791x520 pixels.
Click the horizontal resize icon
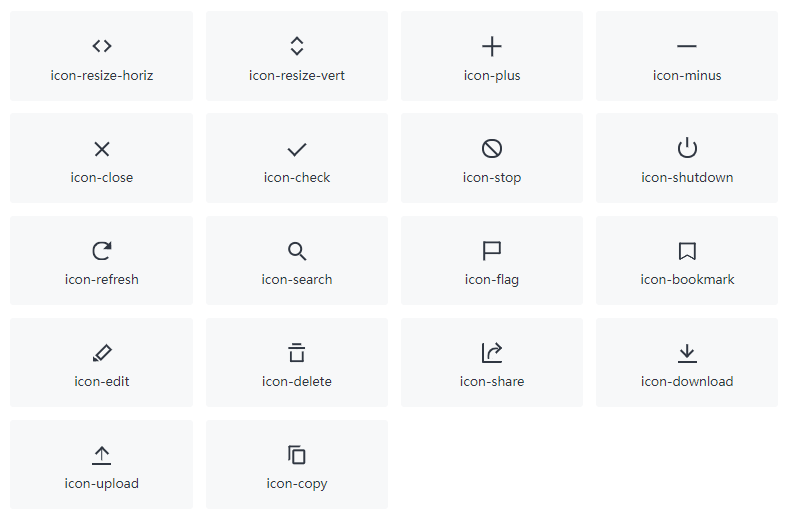click(x=101, y=46)
